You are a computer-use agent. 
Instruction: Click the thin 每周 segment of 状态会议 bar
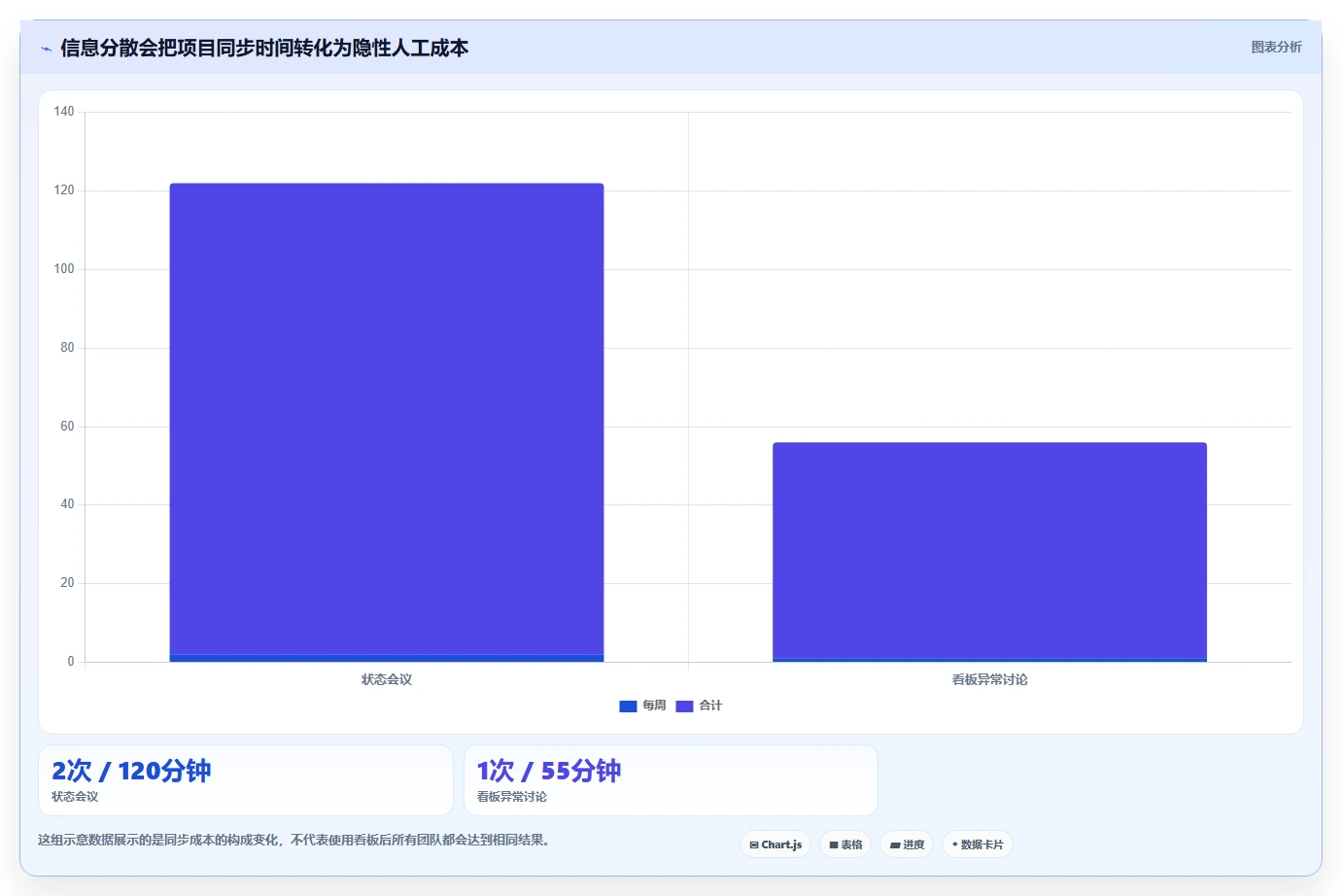pos(387,659)
